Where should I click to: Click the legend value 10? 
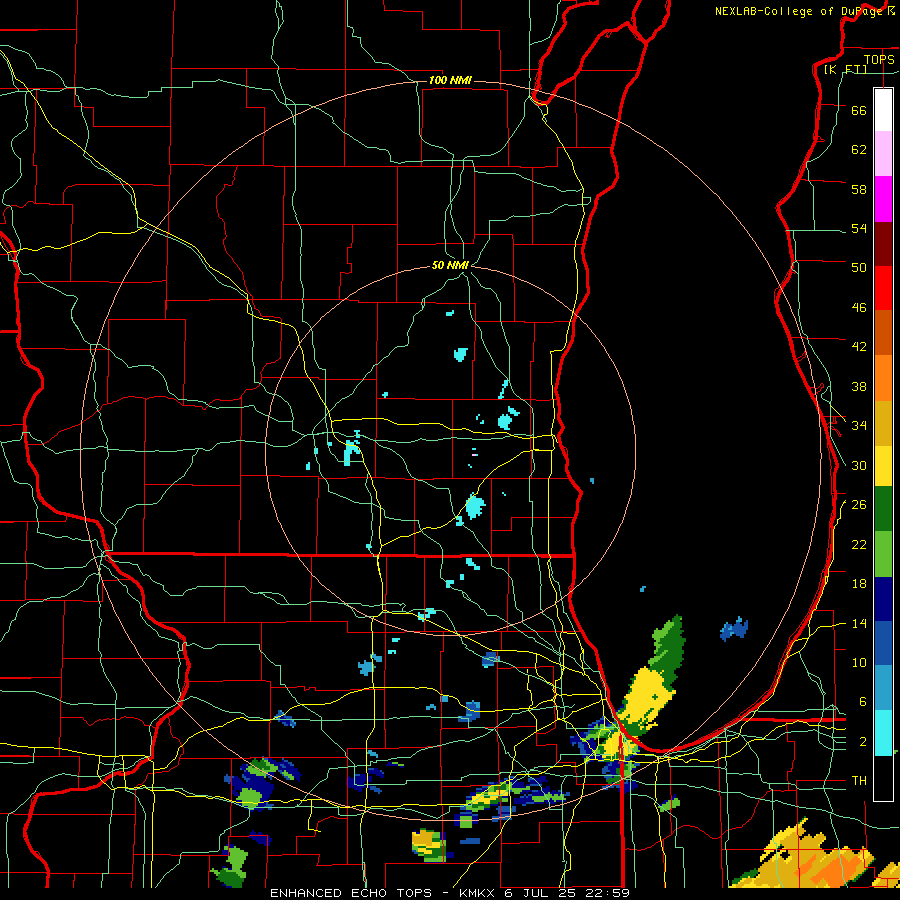pos(859,662)
